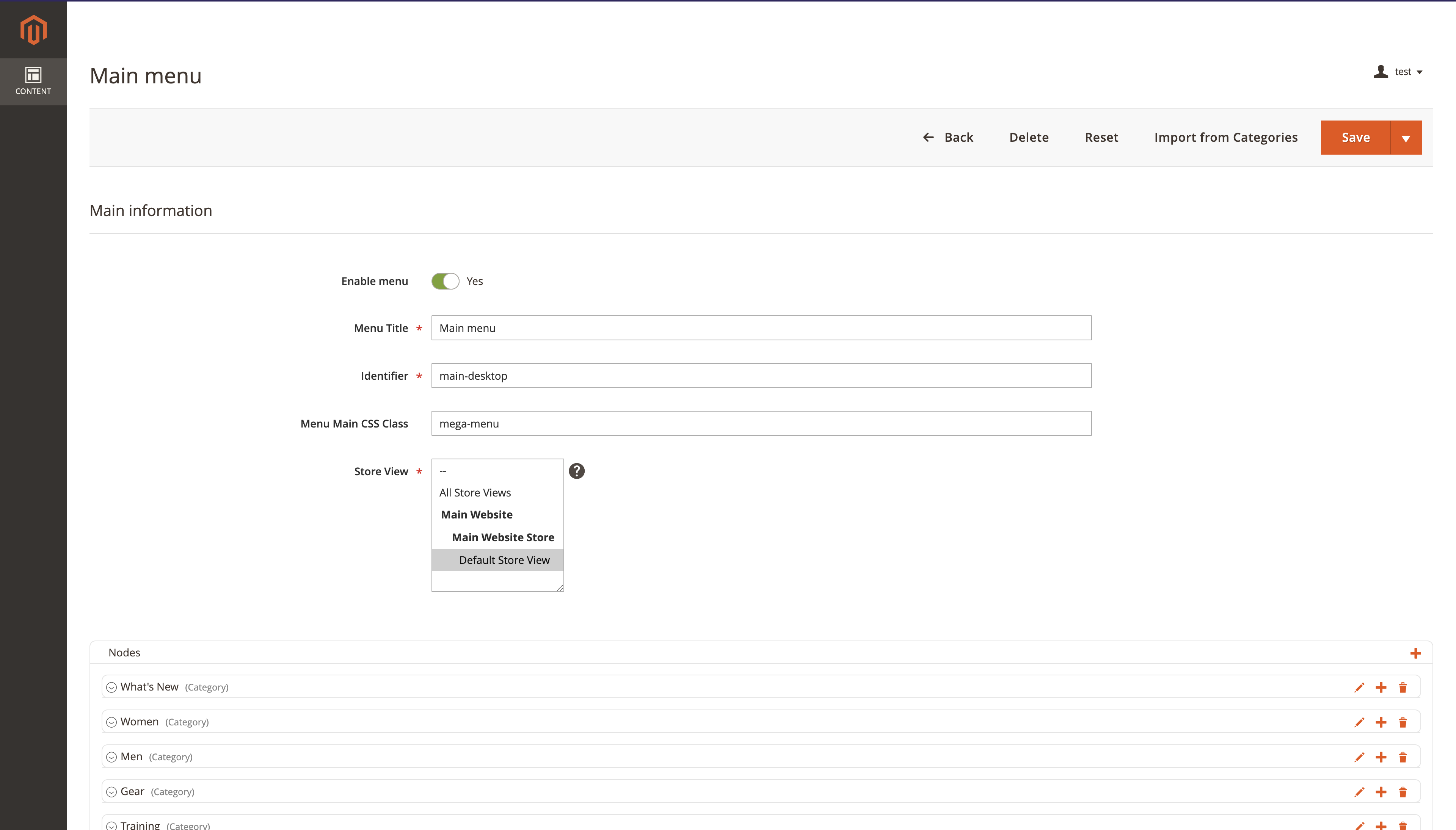Edit the What's New node with pencil icon
The height and width of the screenshot is (830, 1456).
(x=1360, y=687)
